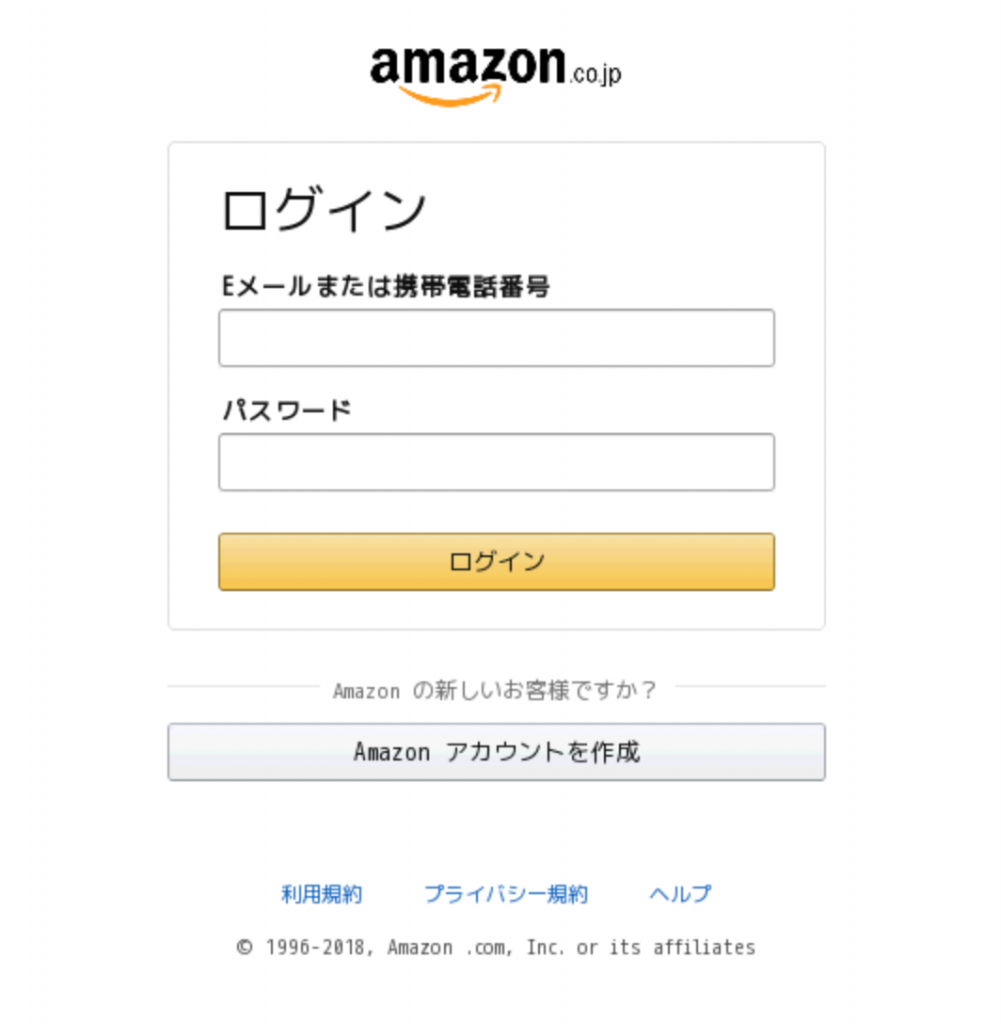Viewport: 1001px width, 1024px height.
Task: Click the divider line right of new-customer text
Action: click(750, 687)
